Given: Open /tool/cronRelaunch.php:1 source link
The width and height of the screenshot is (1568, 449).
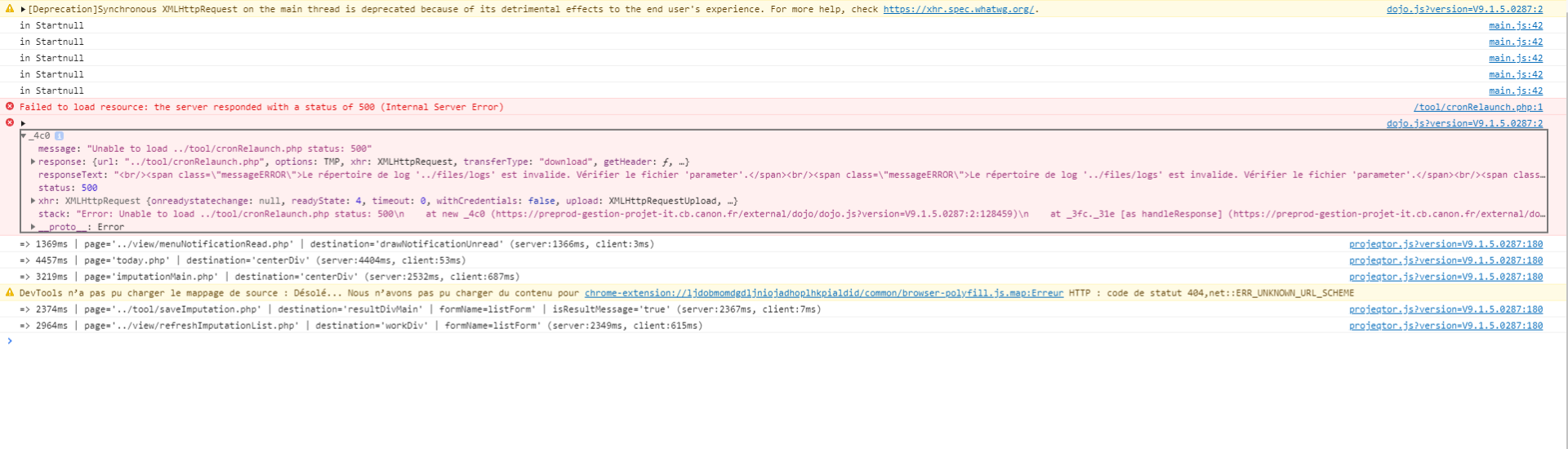Looking at the screenshot, I should coord(1477,107).
